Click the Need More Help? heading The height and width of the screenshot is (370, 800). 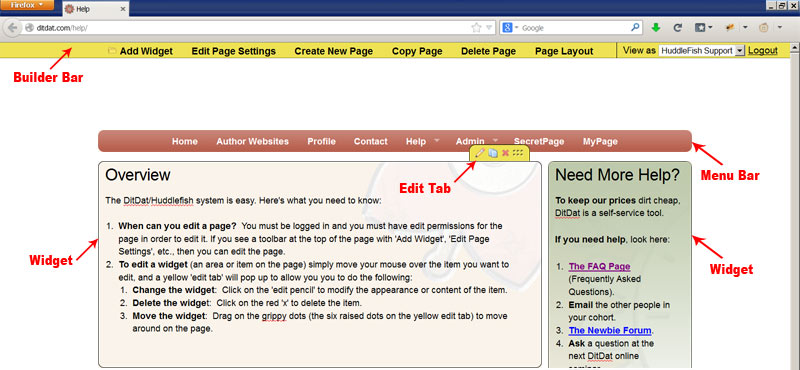[x=617, y=175]
